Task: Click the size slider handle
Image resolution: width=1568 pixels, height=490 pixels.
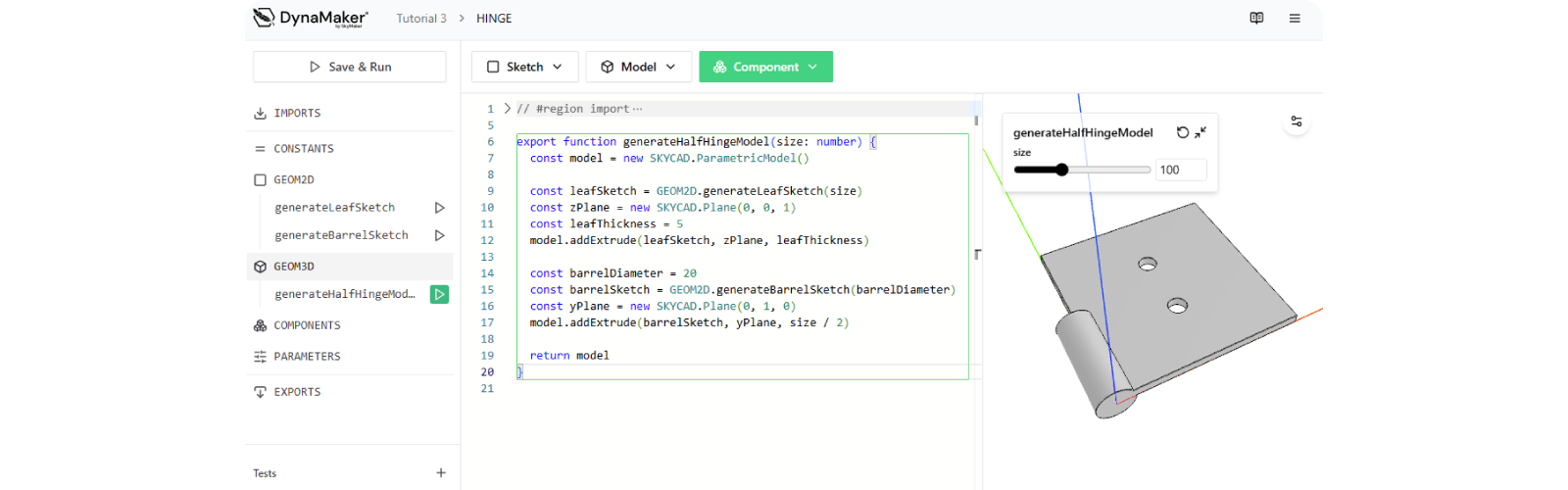Action: pyautogui.click(x=1061, y=170)
